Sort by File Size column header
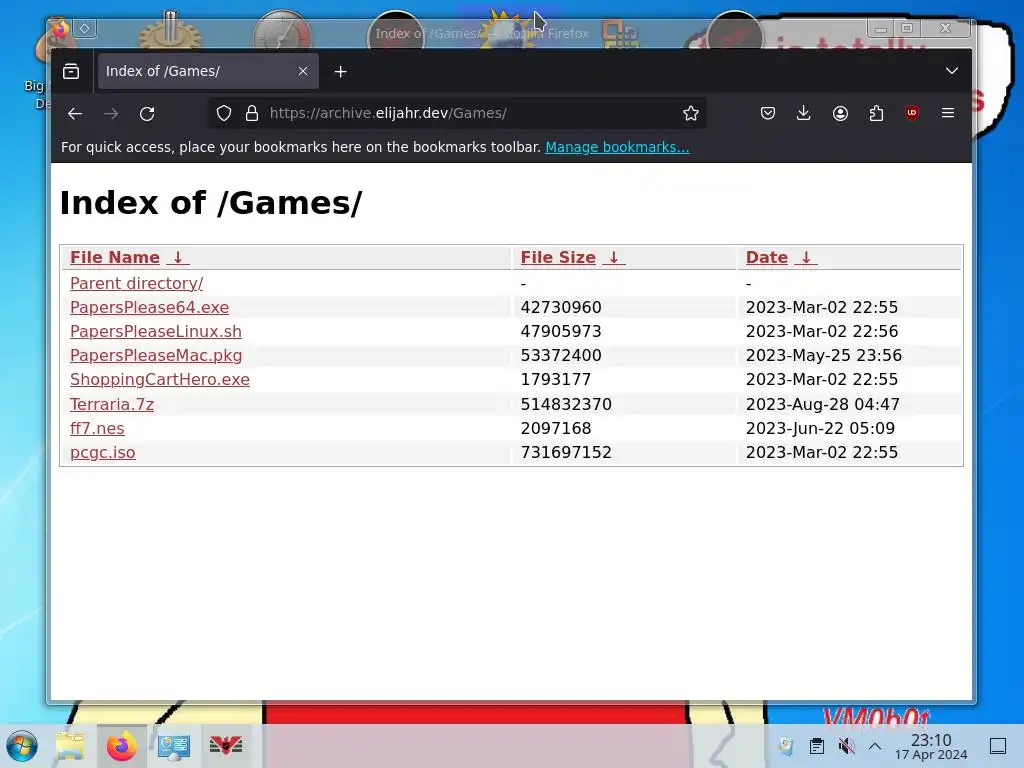Viewport: 1024px width, 768px height. click(x=573, y=257)
